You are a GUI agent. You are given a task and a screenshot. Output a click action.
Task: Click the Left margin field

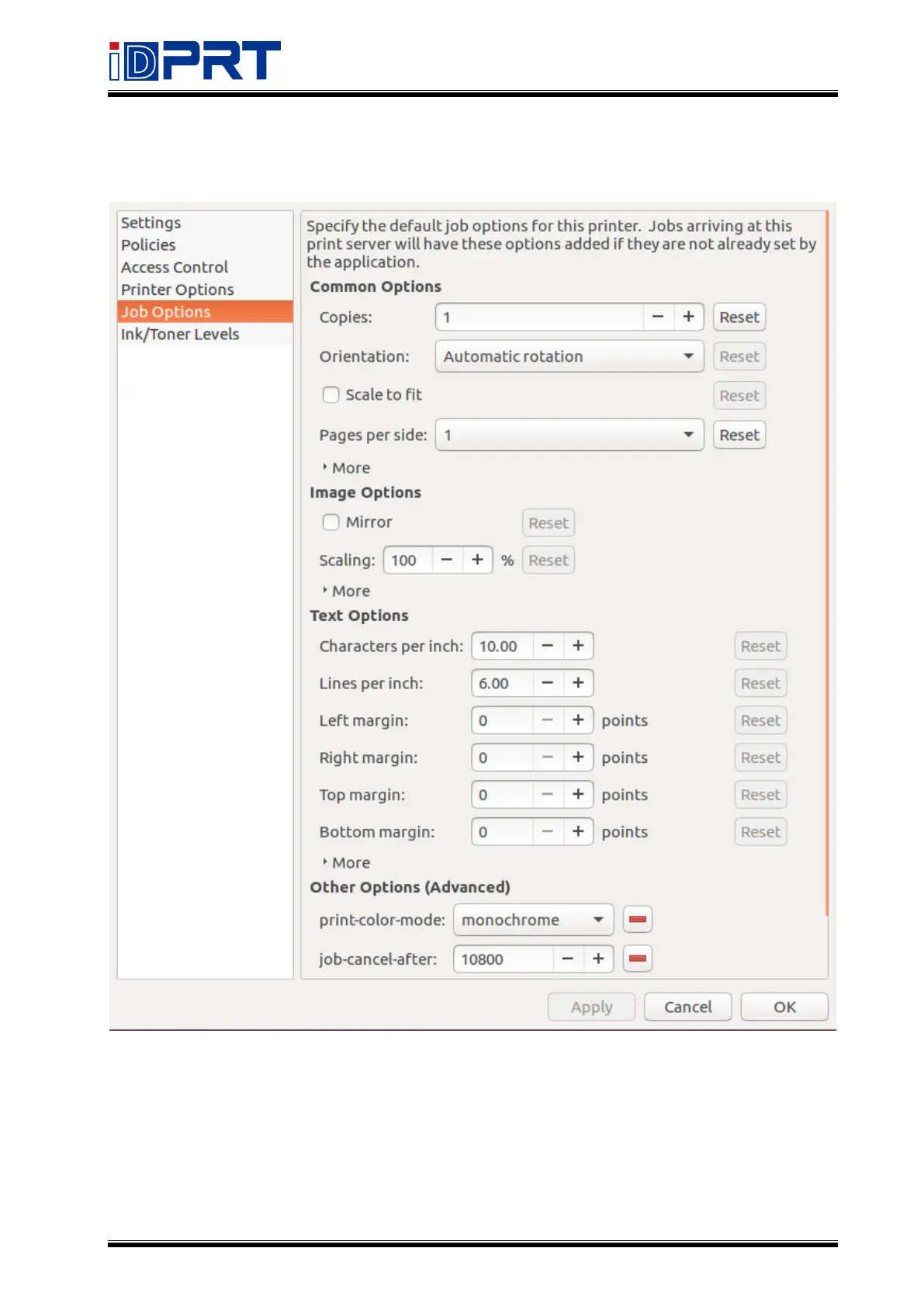coord(503,720)
